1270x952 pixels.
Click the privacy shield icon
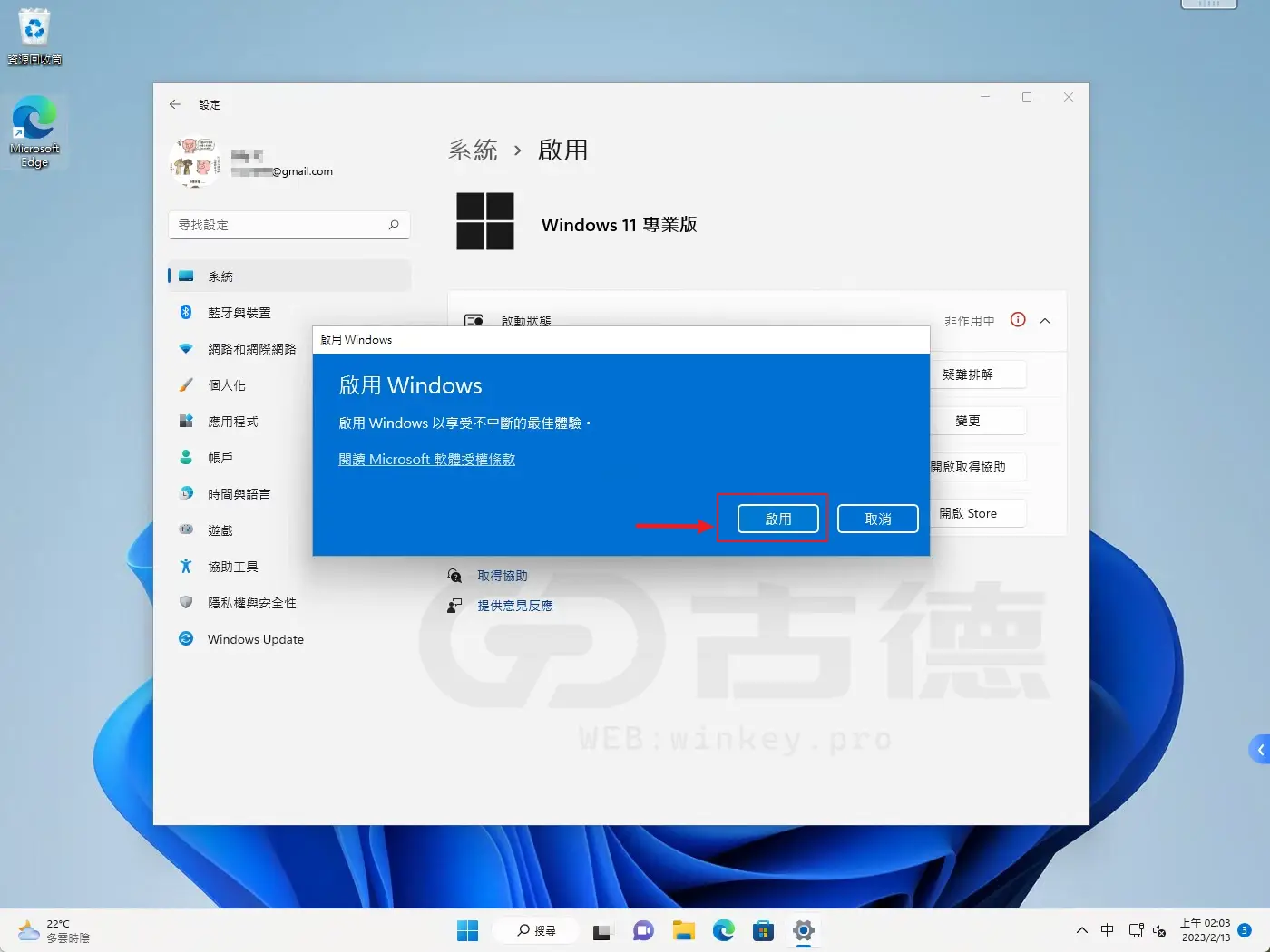186,602
